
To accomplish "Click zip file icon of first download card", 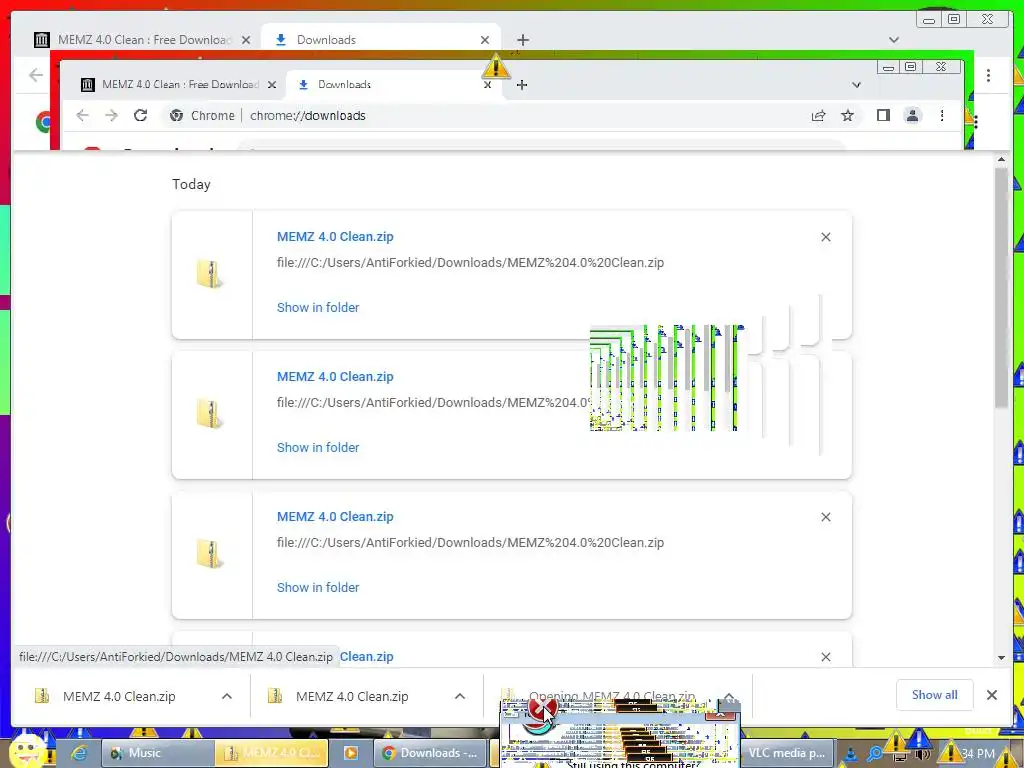I will (x=210, y=274).
